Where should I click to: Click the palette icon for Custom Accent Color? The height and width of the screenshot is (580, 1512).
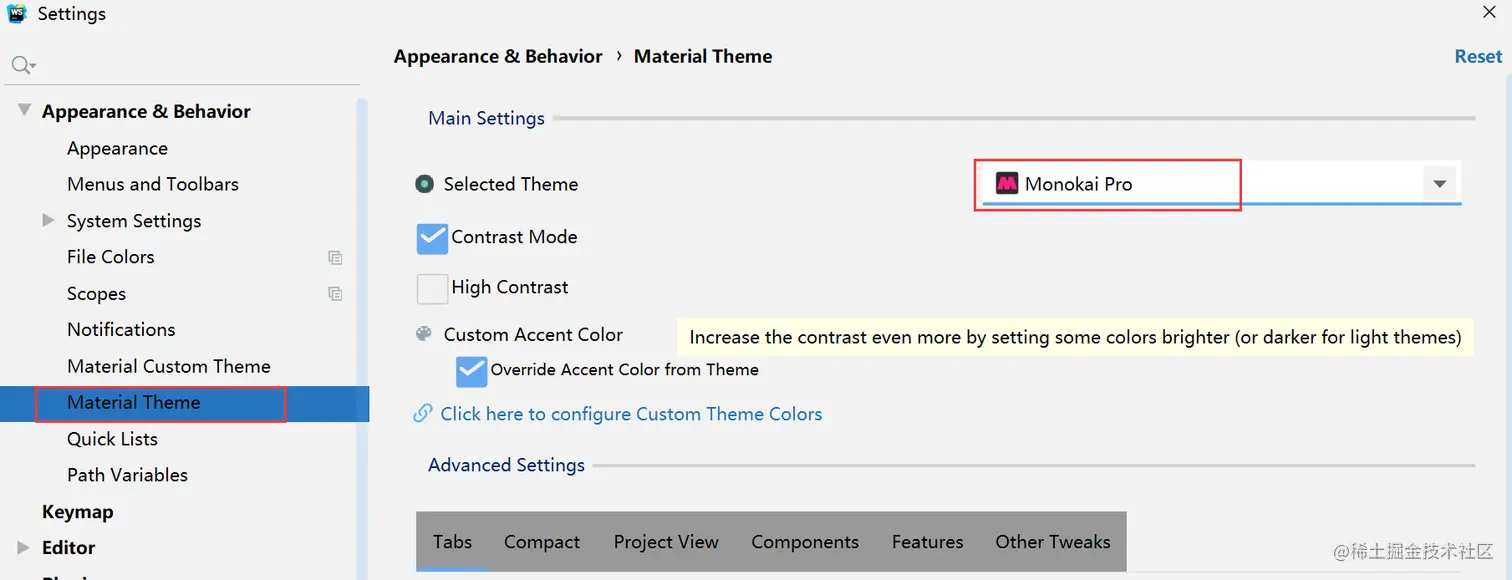[424, 335]
